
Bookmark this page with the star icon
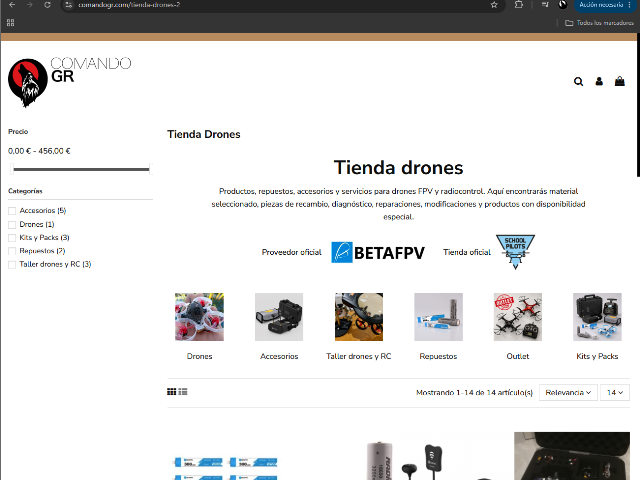494,5
